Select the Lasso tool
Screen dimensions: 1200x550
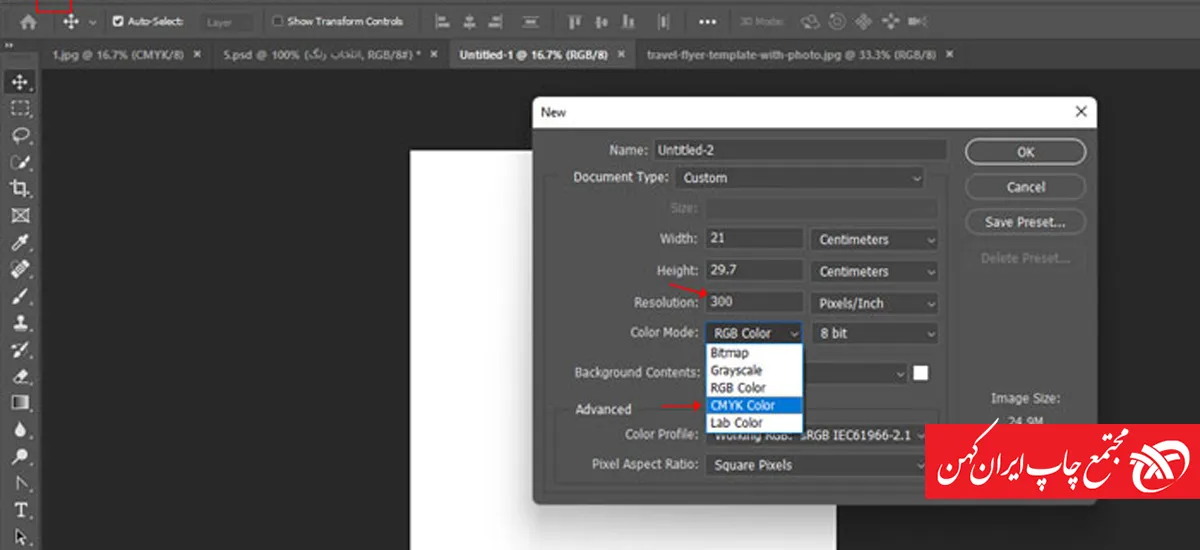20,136
